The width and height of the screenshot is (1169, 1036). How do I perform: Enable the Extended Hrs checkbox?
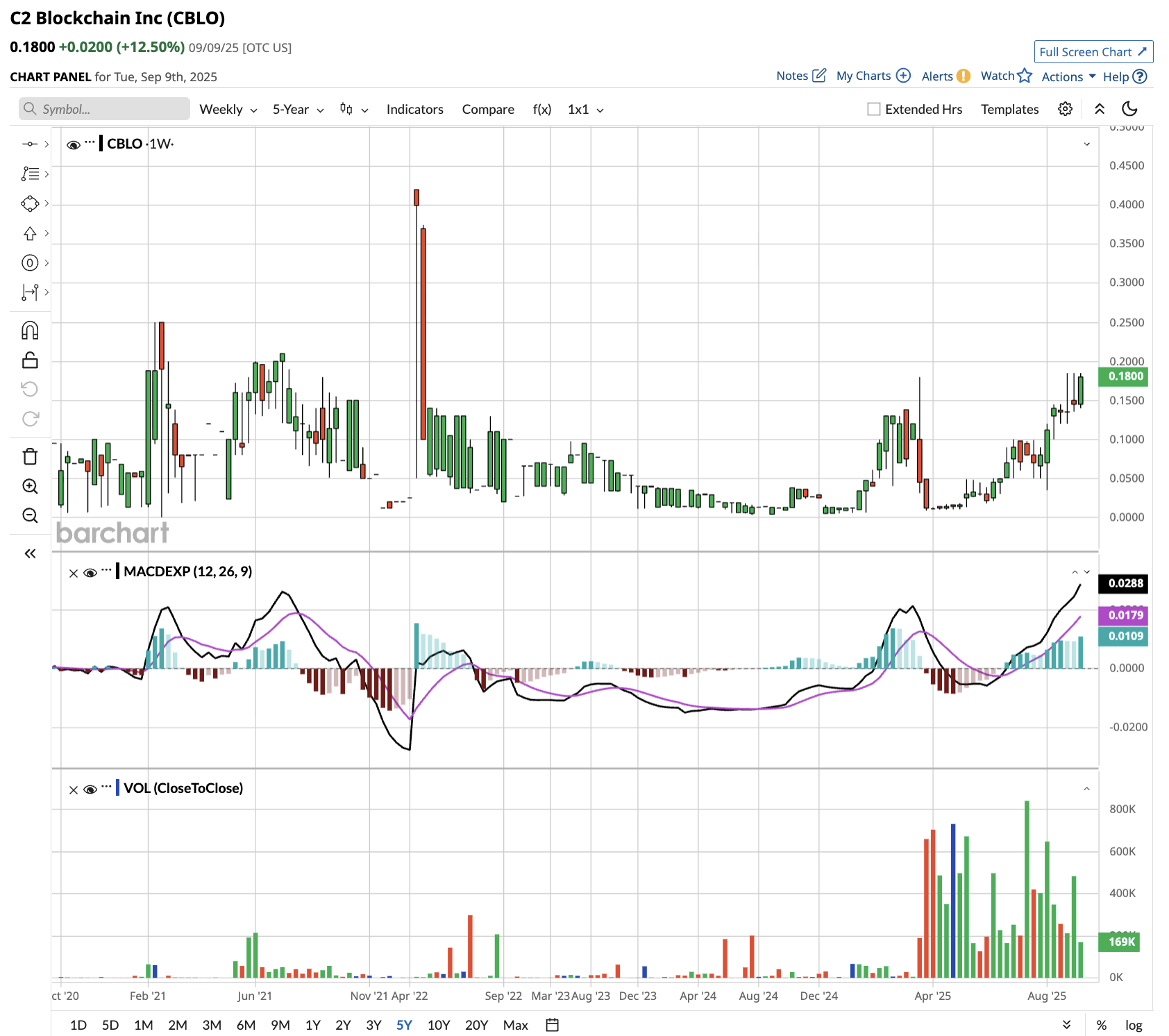pyautogui.click(x=874, y=109)
